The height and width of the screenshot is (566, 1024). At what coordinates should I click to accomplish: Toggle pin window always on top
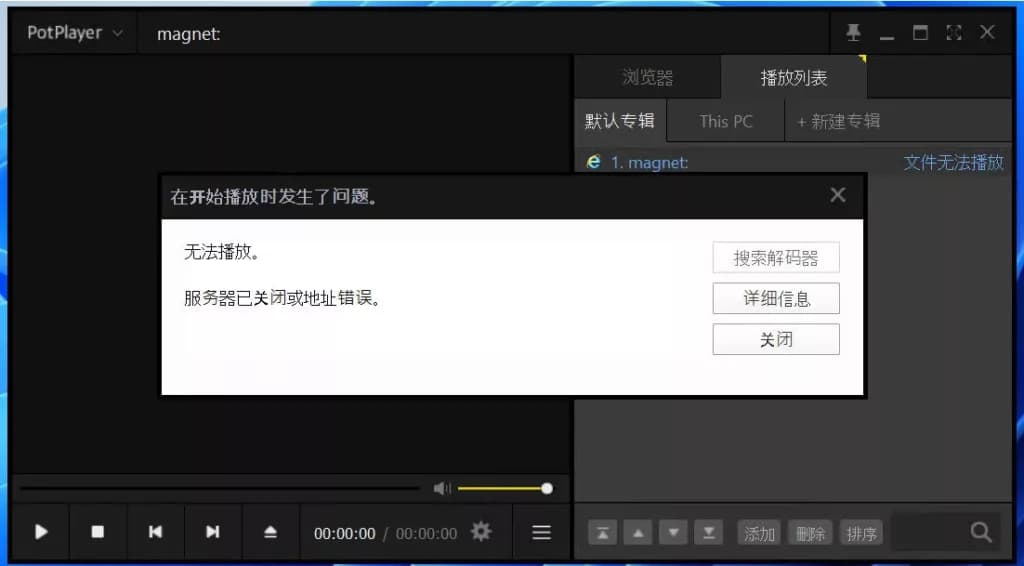click(x=853, y=33)
